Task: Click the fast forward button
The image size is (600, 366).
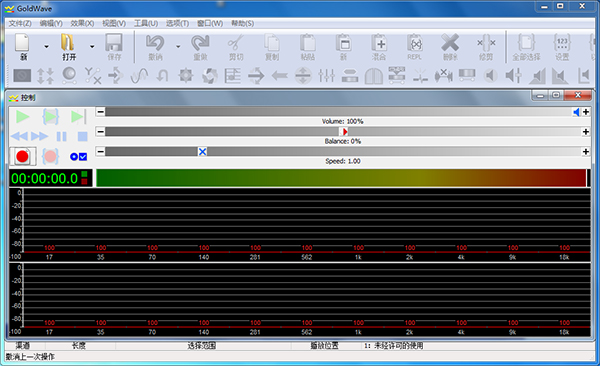Action: coord(39,136)
